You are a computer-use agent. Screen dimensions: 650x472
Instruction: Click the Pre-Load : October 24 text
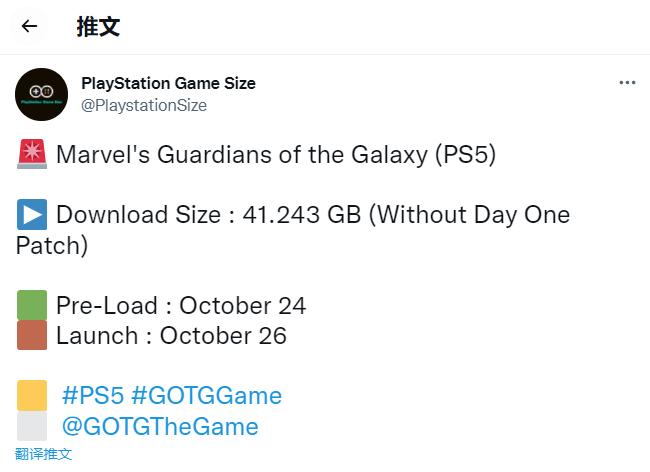pos(181,306)
